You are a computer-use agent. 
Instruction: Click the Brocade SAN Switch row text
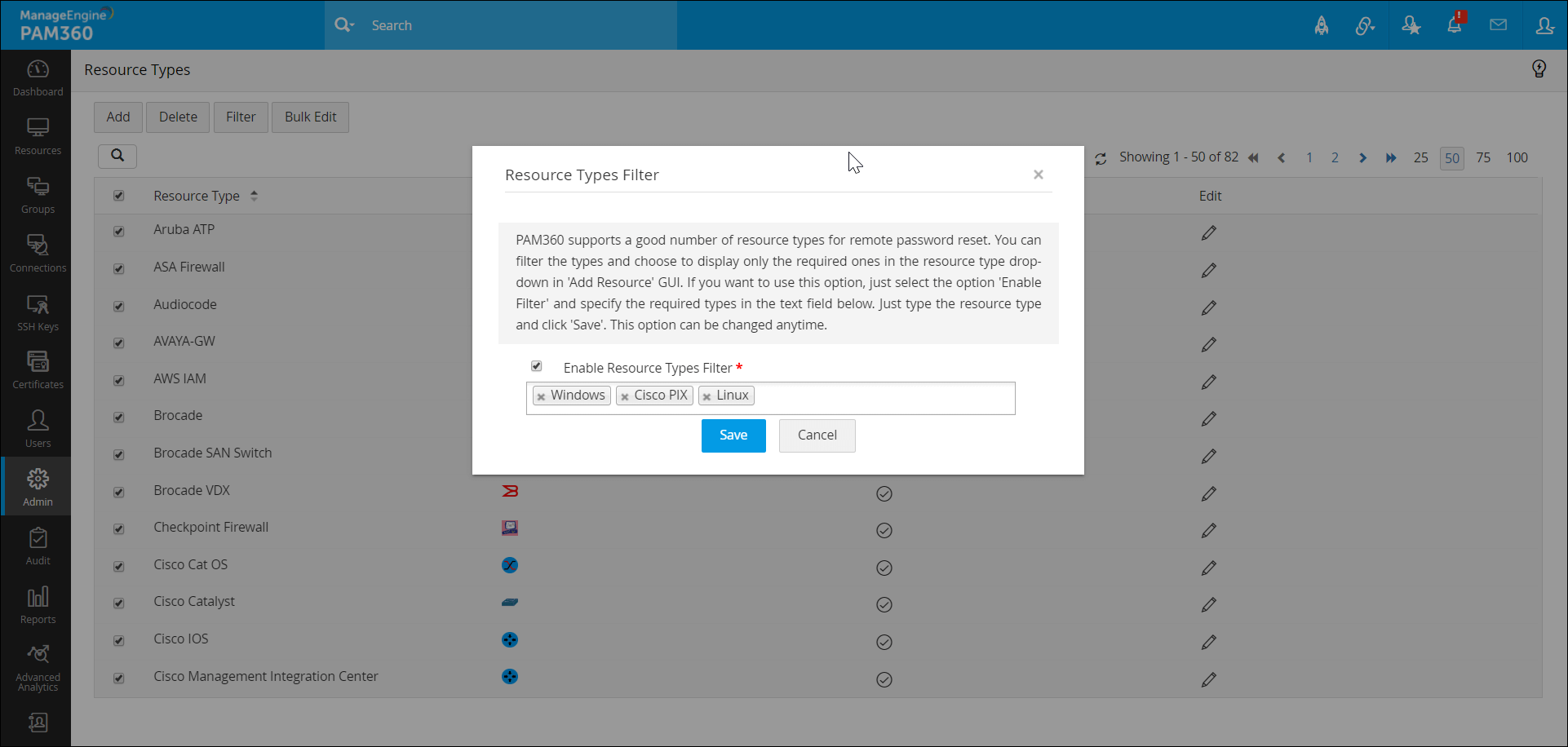coord(213,453)
